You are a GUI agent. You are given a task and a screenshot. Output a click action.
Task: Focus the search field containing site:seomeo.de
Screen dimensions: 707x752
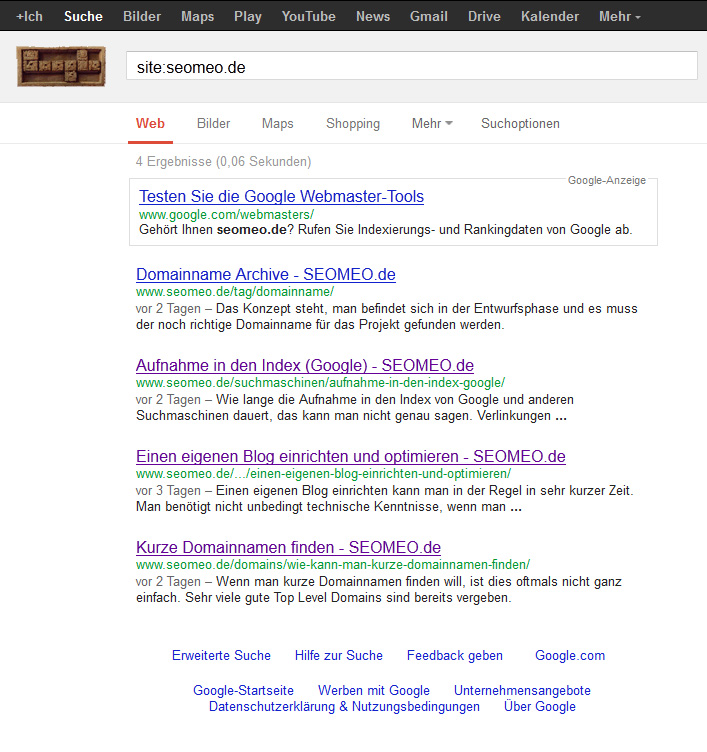412,66
